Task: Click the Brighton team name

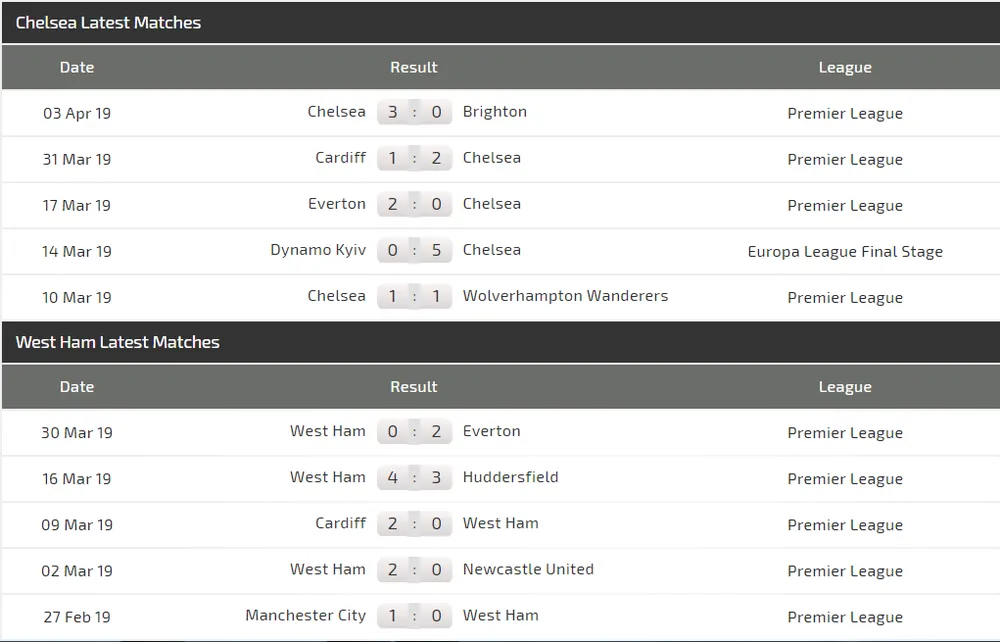Action: pos(494,112)
